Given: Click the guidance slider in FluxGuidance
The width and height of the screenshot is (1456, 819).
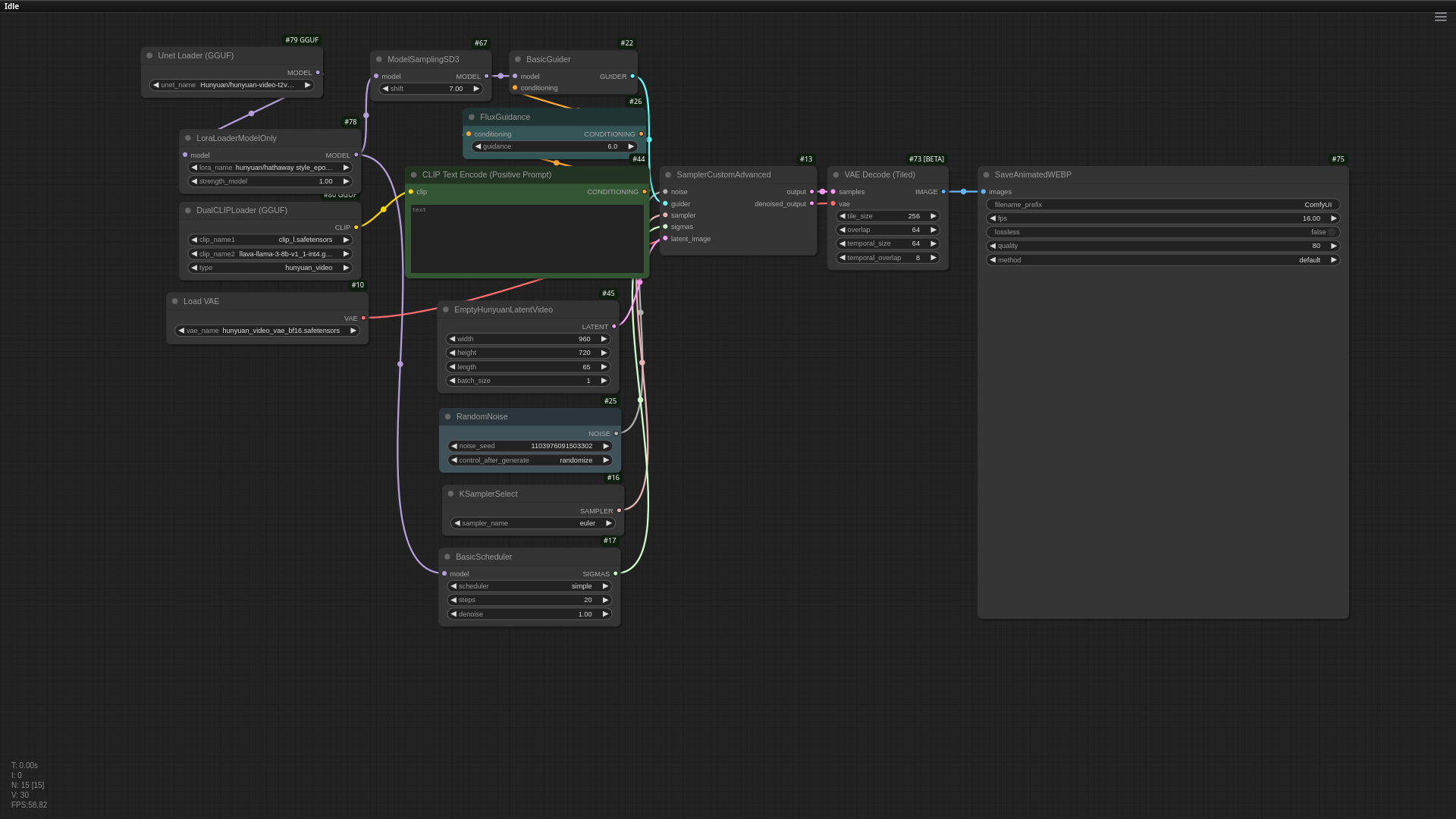Looking at the screenshot, I should pyautogui.click(x=554, y=146).
